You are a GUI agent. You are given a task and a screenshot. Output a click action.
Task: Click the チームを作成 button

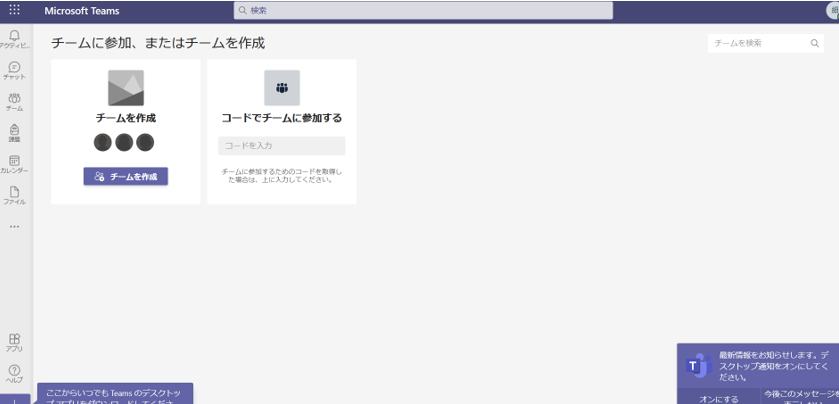point(126,177)
